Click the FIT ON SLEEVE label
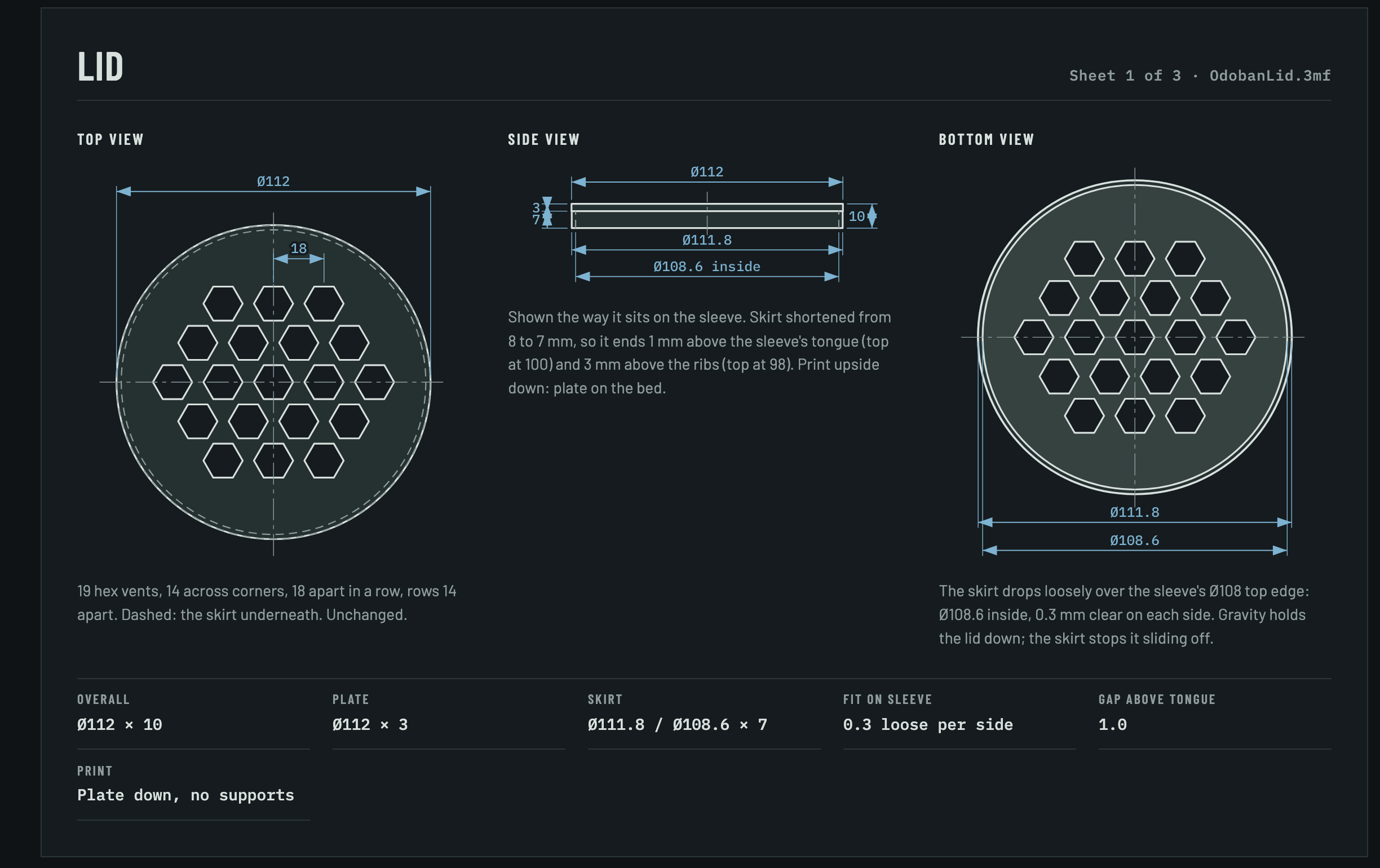 (887, 699)
